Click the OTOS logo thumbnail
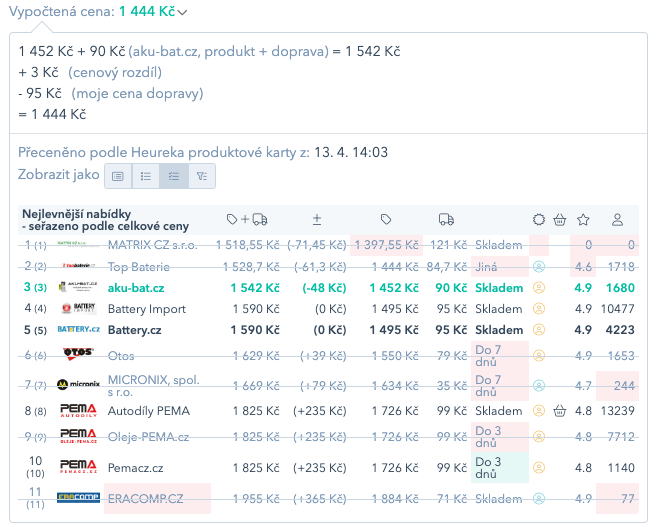This screenshot has width=656, height=527. pyautogui.click(x=78, y=354)
